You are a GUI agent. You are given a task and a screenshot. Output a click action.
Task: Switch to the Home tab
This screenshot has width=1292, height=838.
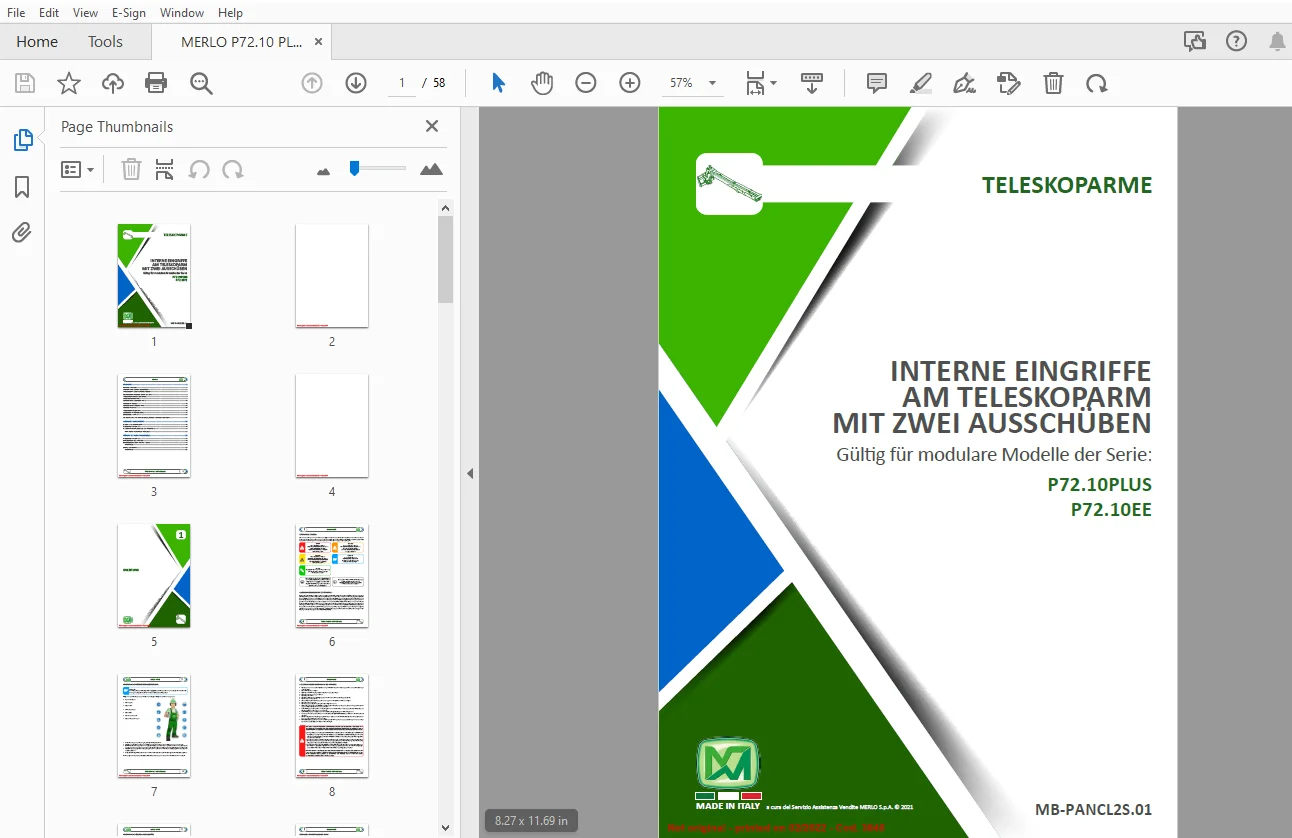[37, 42]
